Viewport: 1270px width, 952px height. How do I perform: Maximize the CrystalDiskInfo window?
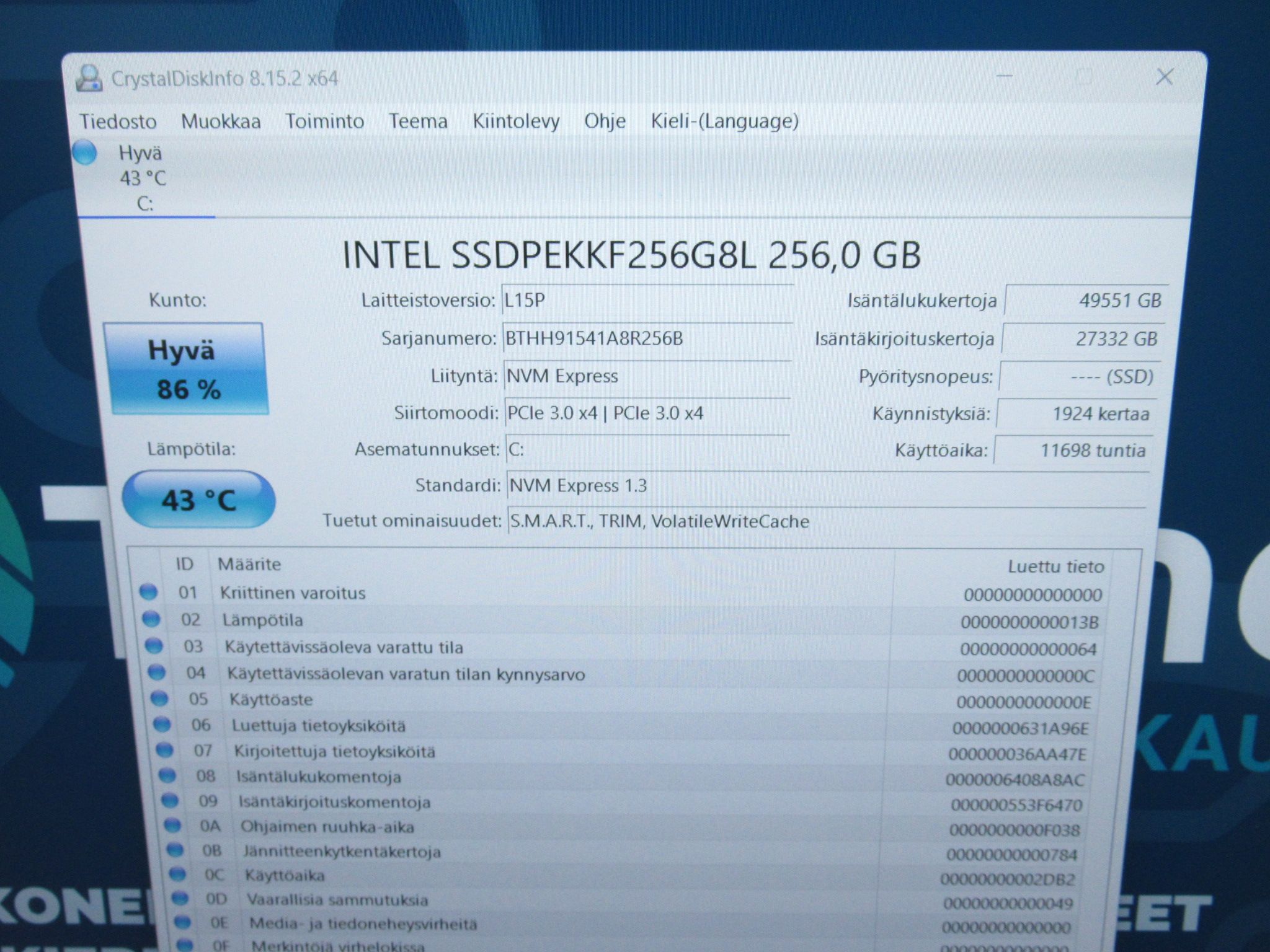pyautogui.click(x=1084, y=77)
